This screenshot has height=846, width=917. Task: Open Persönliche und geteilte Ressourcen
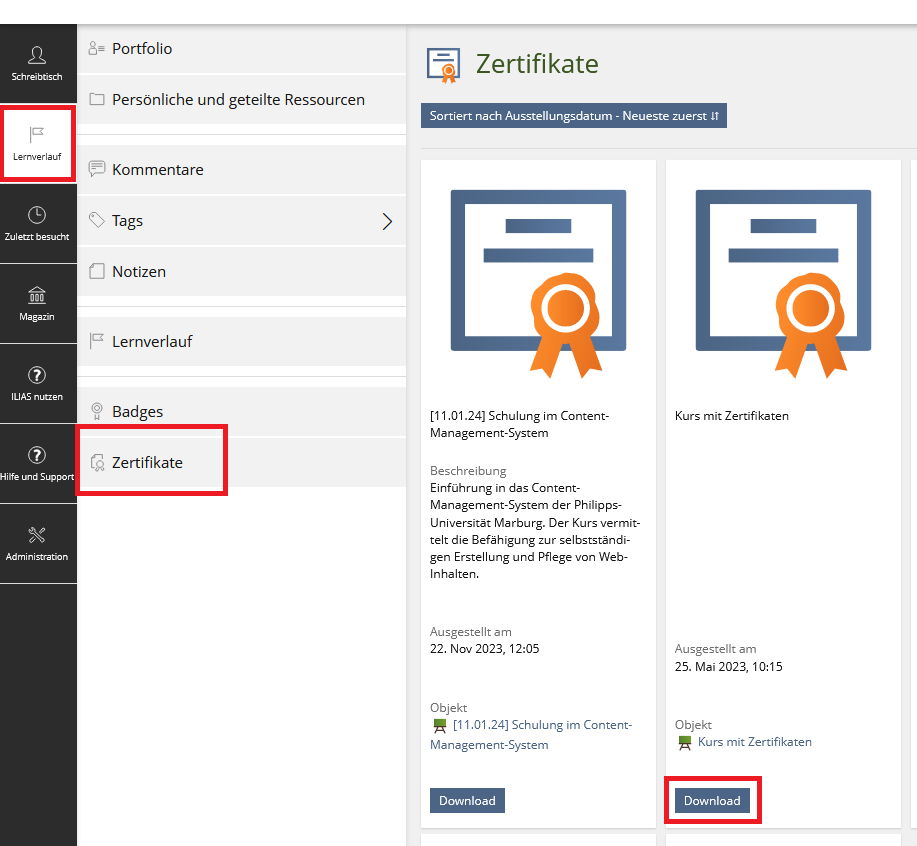click(x=237, y=100)
